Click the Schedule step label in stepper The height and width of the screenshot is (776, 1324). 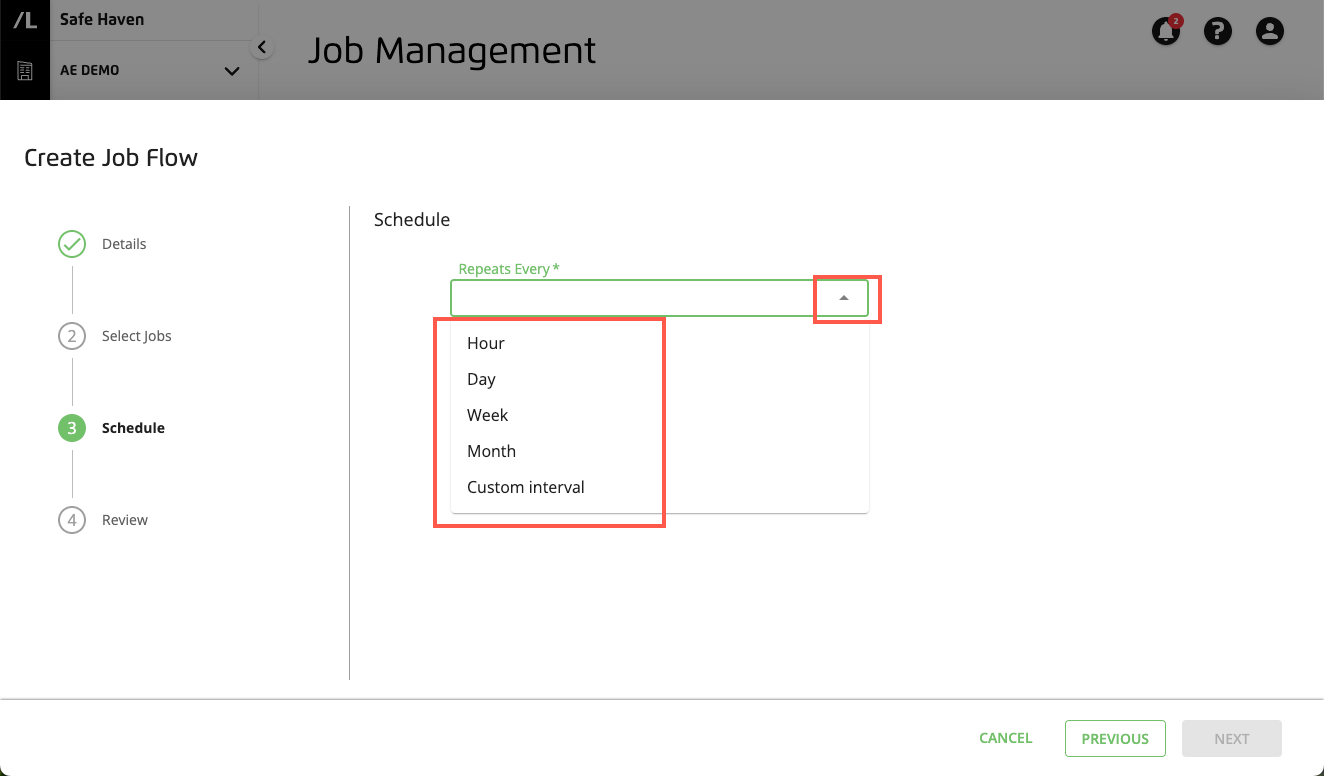133,428
